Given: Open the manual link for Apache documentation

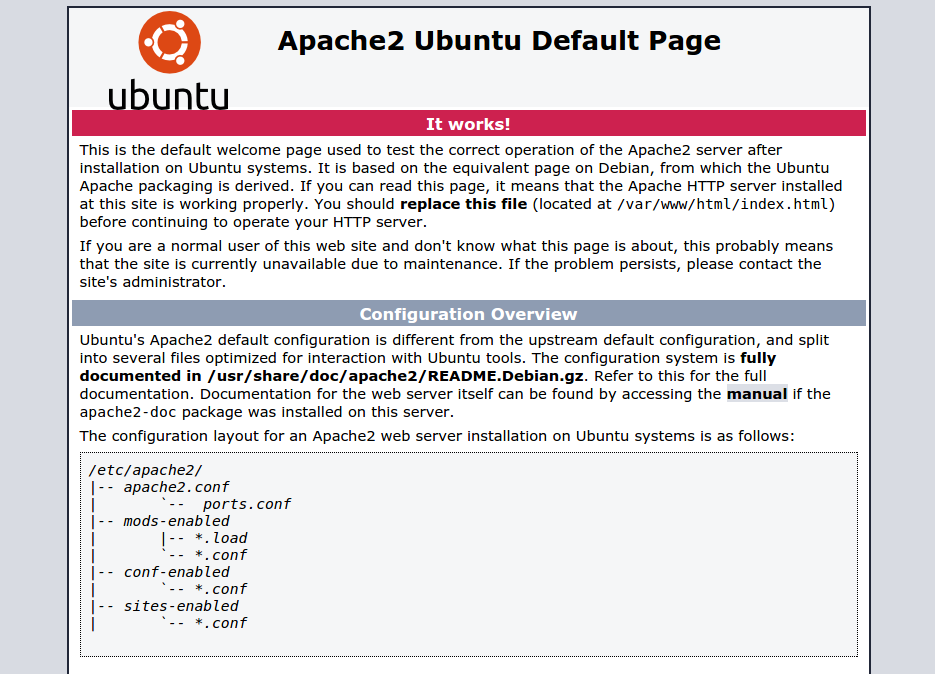Looking at the screenshot, I should click(x=755, y=394).
